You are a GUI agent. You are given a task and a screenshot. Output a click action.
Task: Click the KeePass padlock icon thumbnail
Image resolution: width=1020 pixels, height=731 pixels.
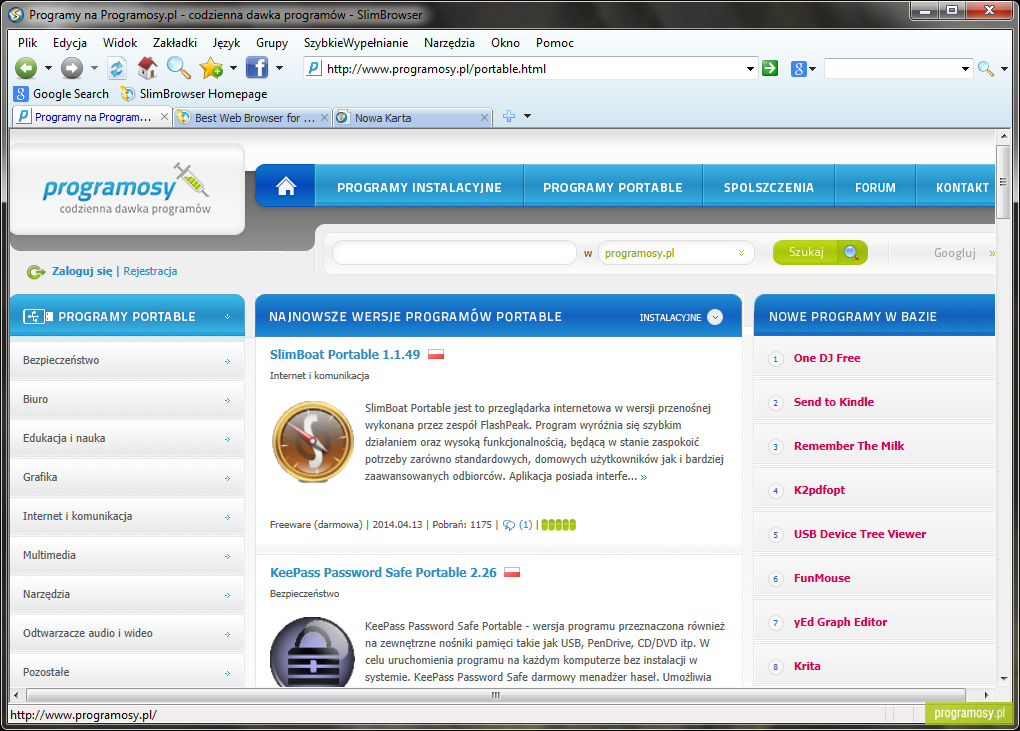312,652
